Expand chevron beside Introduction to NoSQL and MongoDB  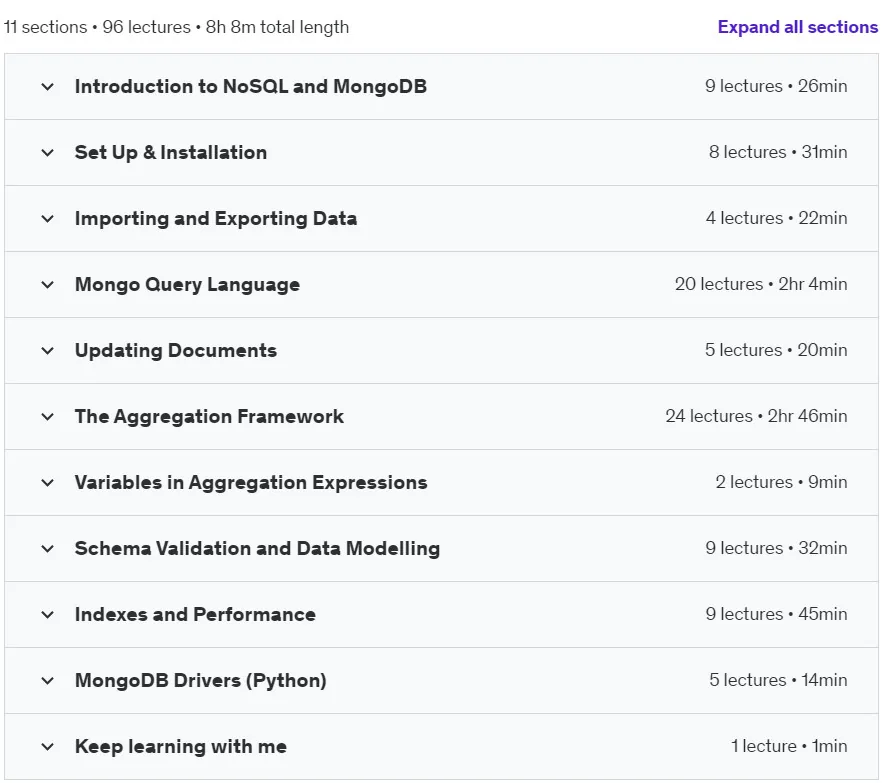point(48,87)
